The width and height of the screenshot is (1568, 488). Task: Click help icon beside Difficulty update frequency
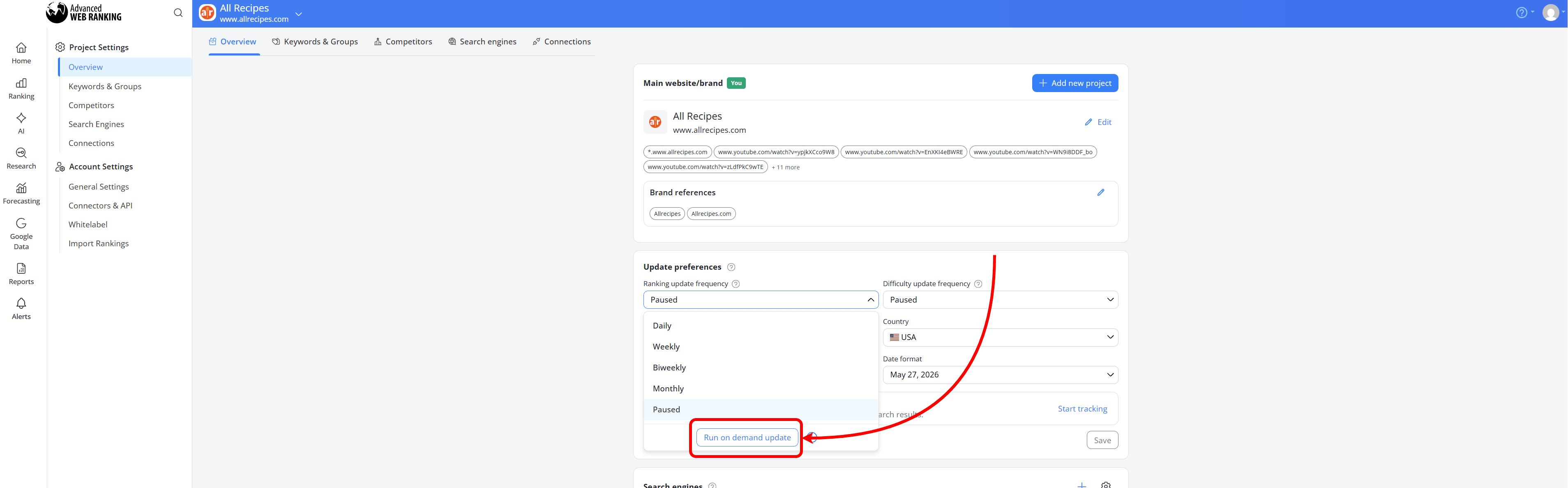pyautogui.click(x=978, y=284)
